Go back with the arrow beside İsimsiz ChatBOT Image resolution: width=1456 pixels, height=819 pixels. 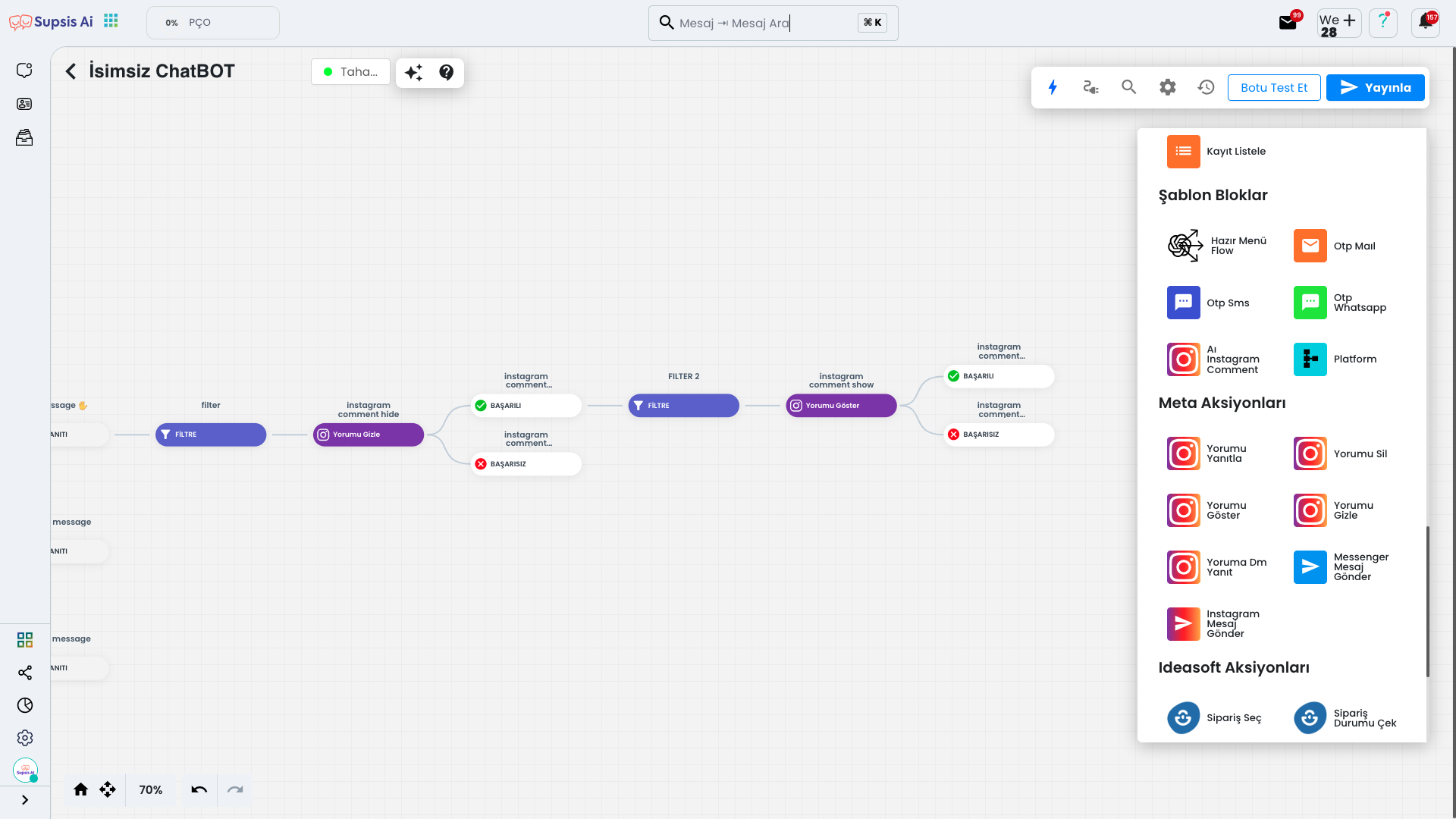pyautogui.click(x=71, y=71)
